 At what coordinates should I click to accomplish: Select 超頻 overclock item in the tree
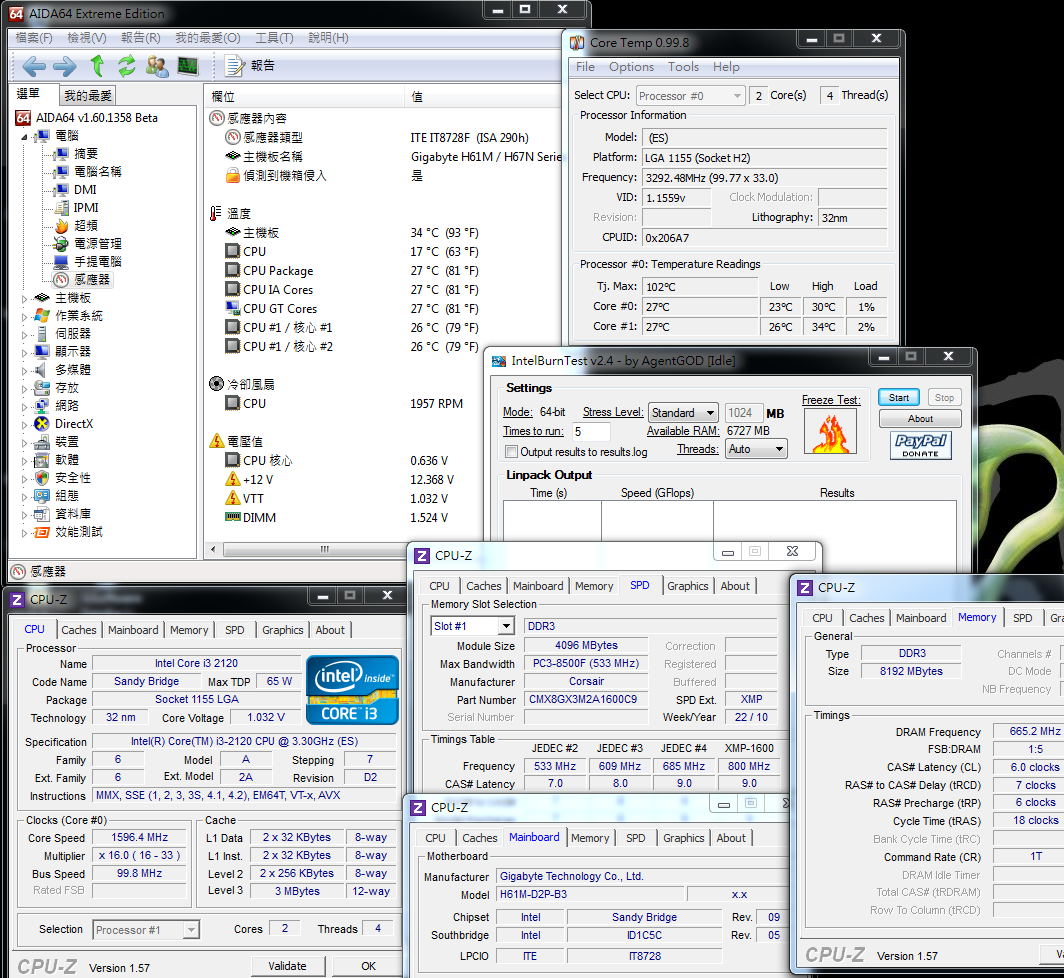tap(86, 226)
